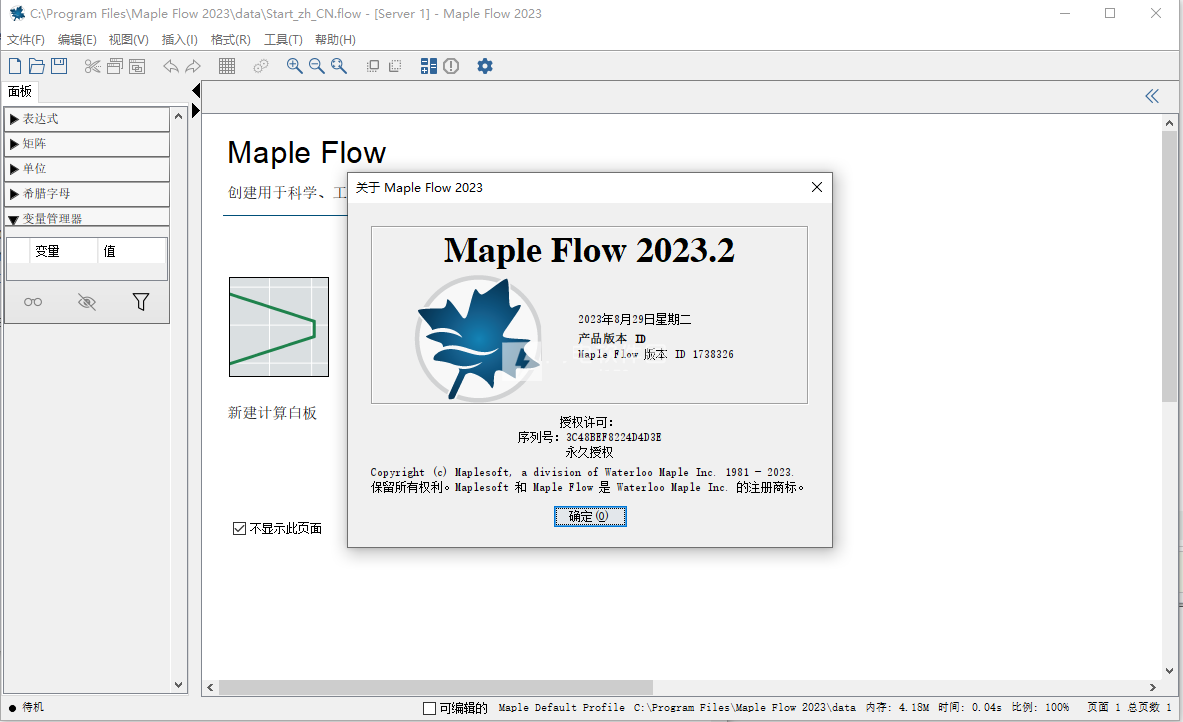Click the palette panel scroll up arrow
Screen dimensions: 1183x722
pos(179,116)
